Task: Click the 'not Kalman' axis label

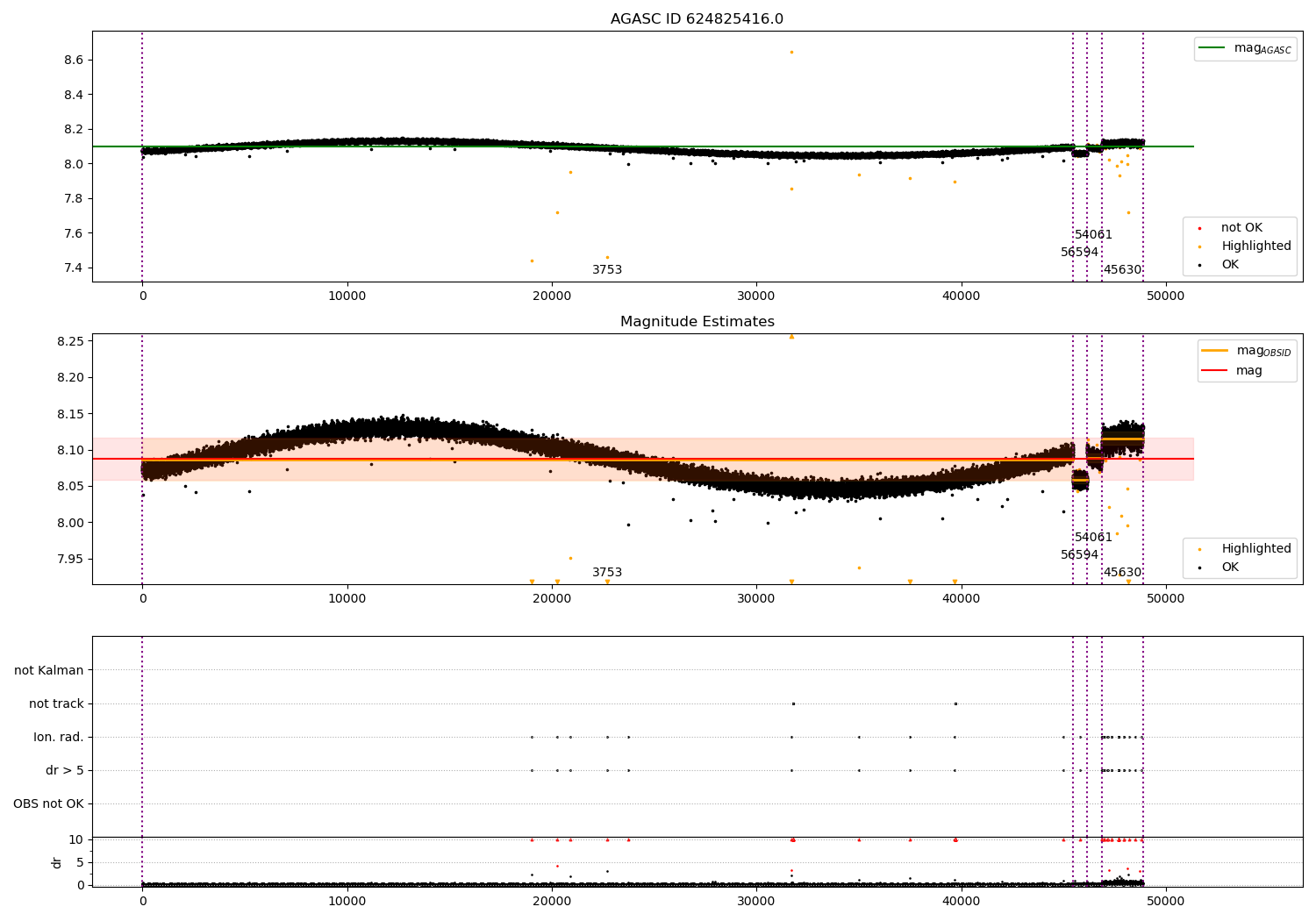Action: pos(49,670)
